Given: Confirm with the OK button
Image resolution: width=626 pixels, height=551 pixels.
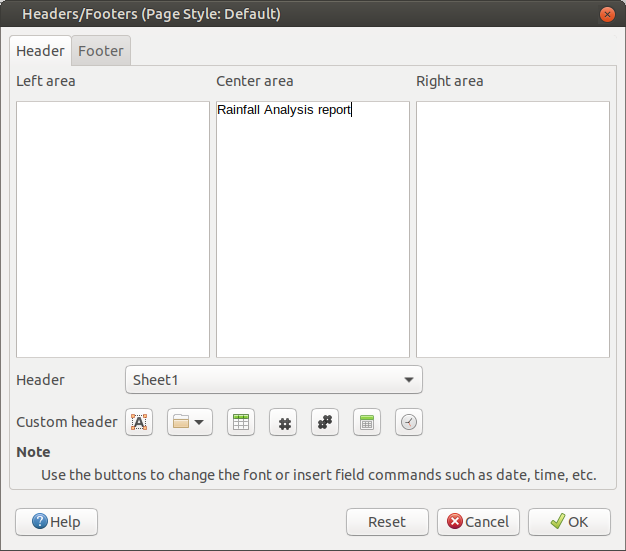Looking at the screenshot, I should coord(569,522).
